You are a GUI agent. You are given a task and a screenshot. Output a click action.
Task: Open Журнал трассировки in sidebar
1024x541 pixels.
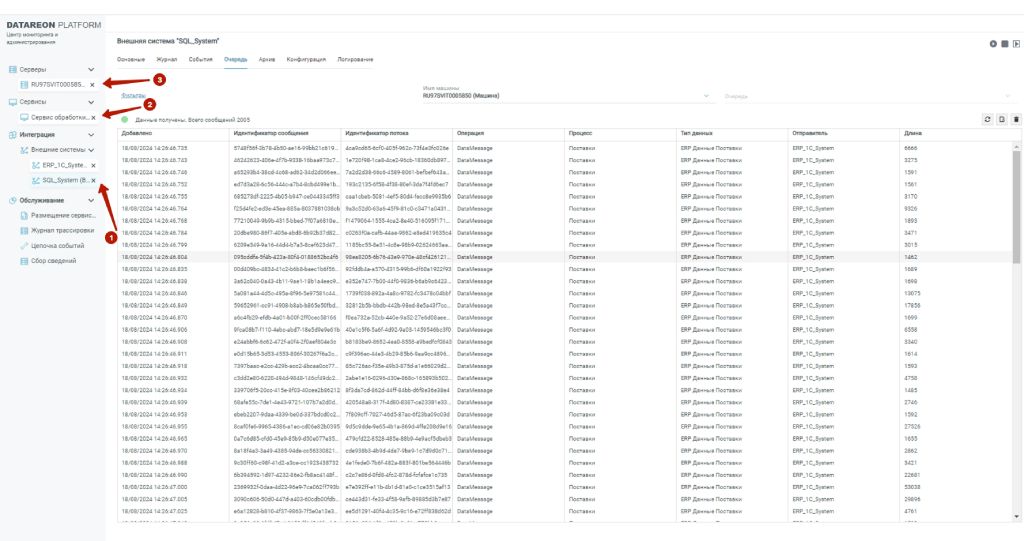(63, 230)
